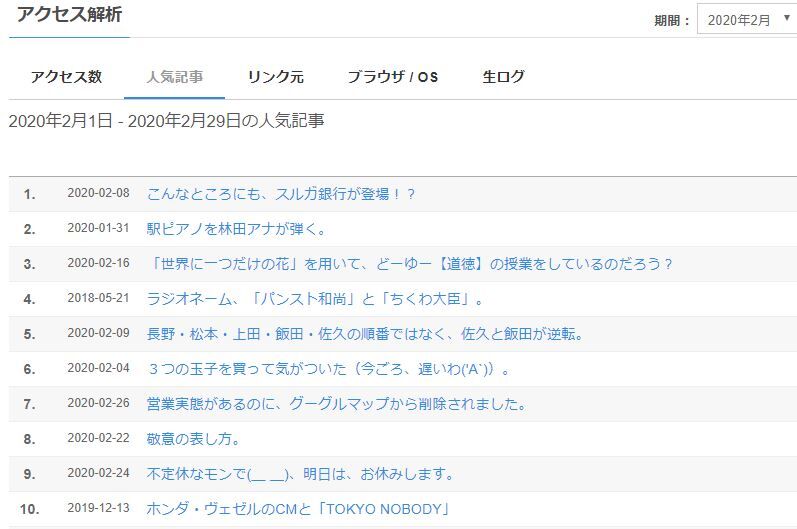
Task: Click the 2020年2月1日 - 2020年2月29日の人気記事 heading
Action: [167, 121]
